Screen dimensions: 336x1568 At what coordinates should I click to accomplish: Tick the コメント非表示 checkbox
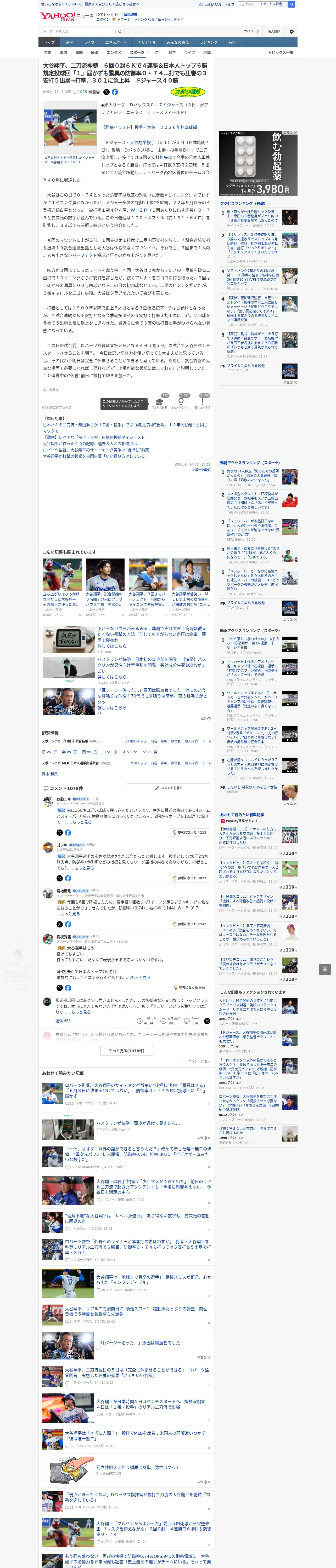183,1061
